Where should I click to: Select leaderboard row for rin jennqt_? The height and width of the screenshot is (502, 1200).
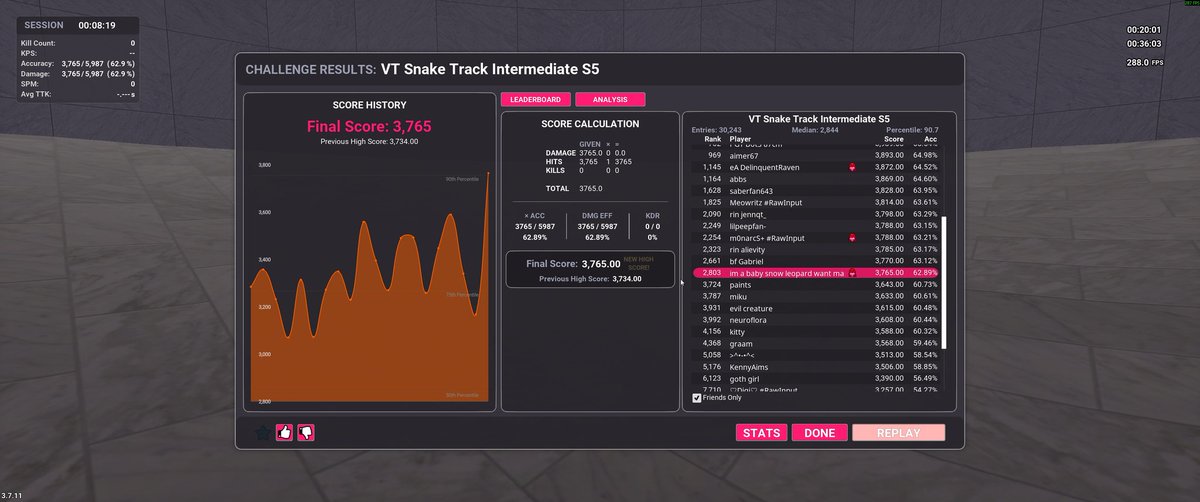(x=815, y=214)
